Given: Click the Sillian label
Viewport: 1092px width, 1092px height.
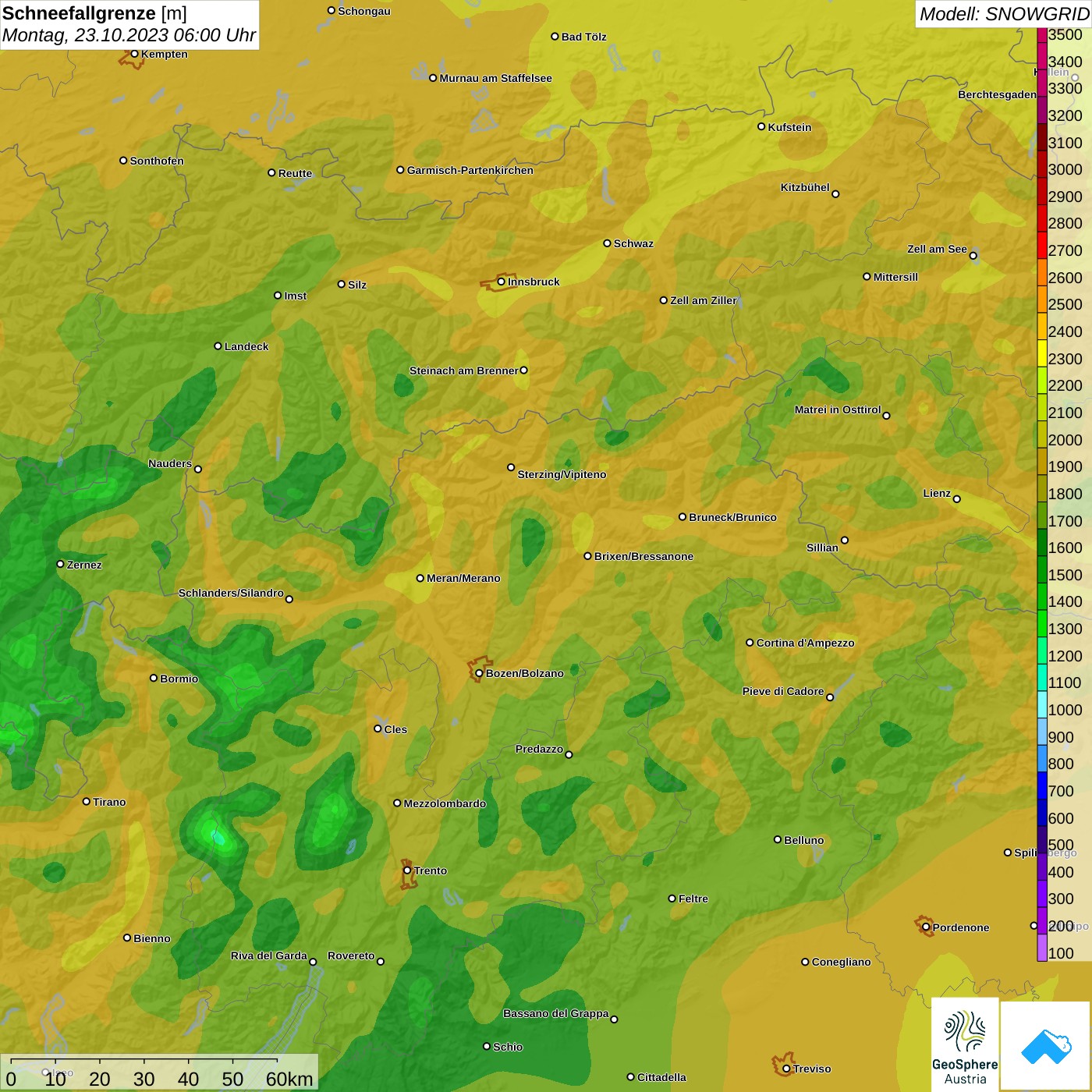Looking at the screenshot, I should [x=822, y=548].
